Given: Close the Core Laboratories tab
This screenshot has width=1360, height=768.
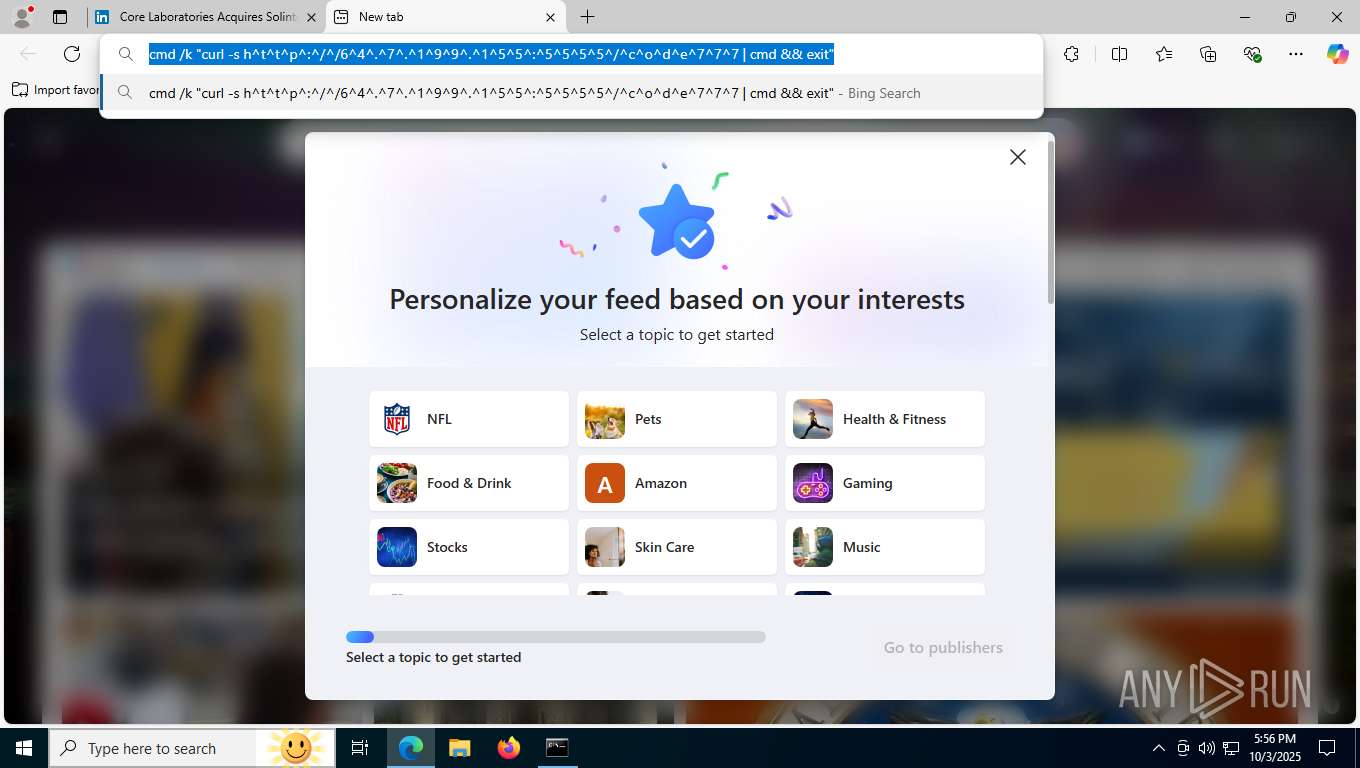Looking at the screenshot, I should (311, 17).
